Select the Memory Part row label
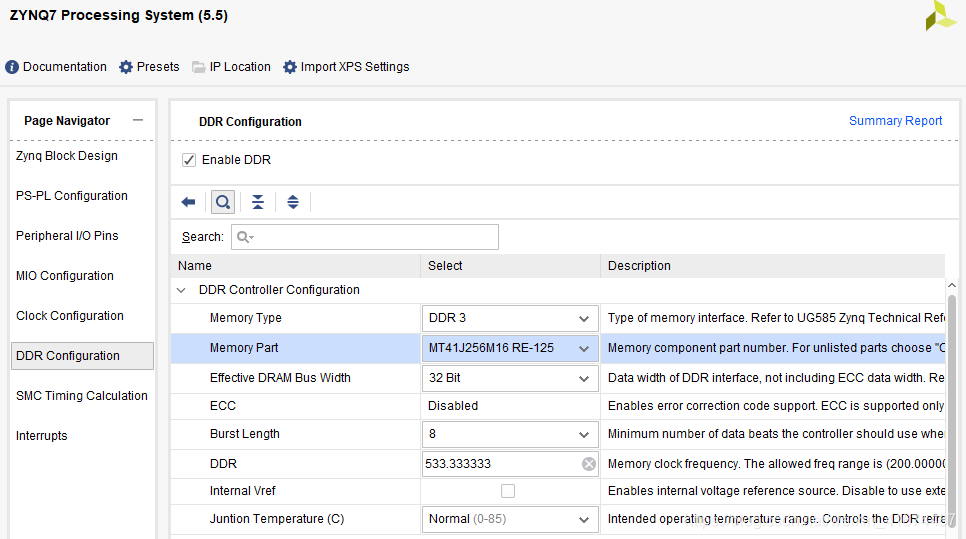Screen dimensions: 966x539 244,348
